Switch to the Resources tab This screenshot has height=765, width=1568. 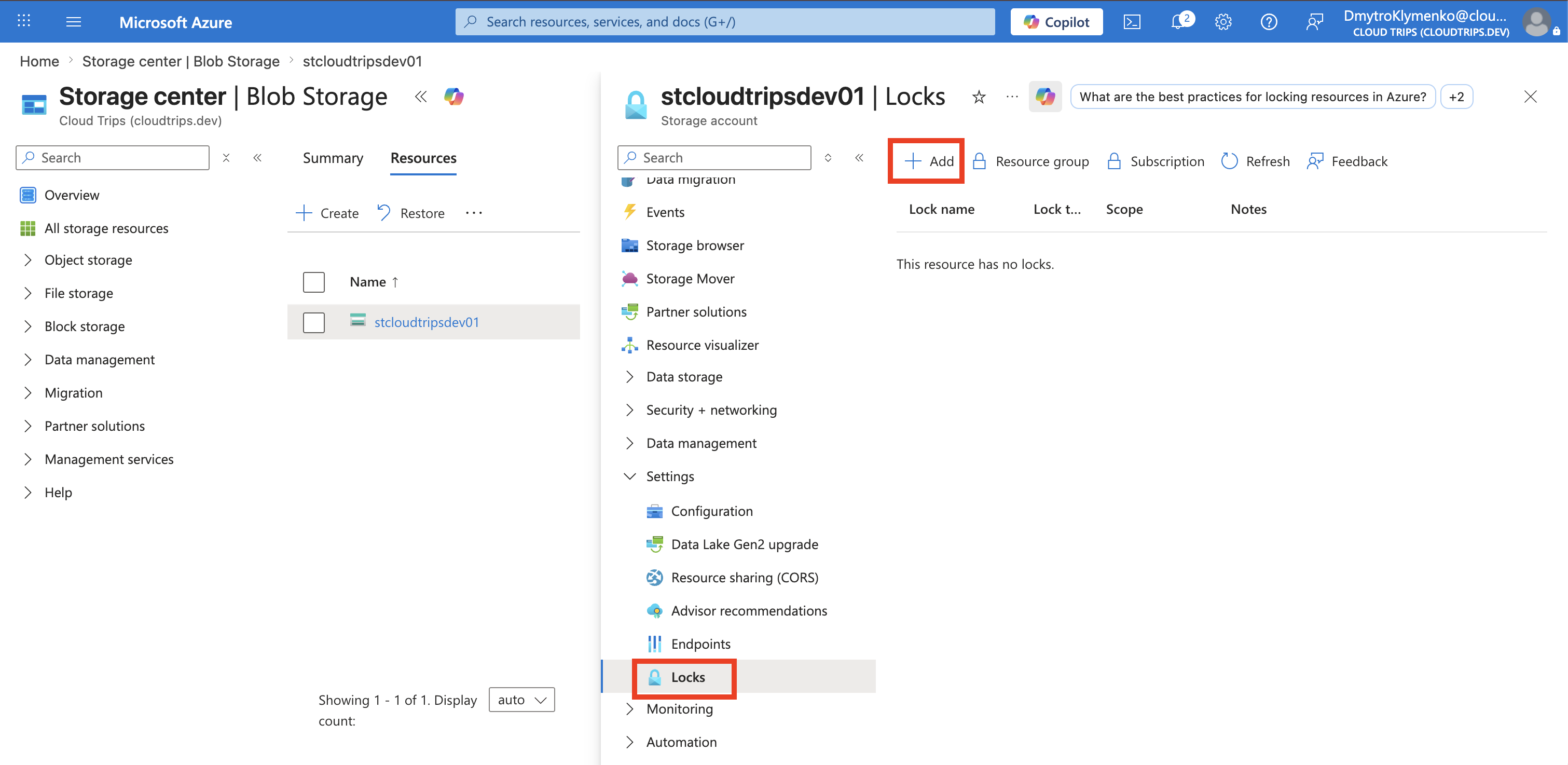(423, 158)
